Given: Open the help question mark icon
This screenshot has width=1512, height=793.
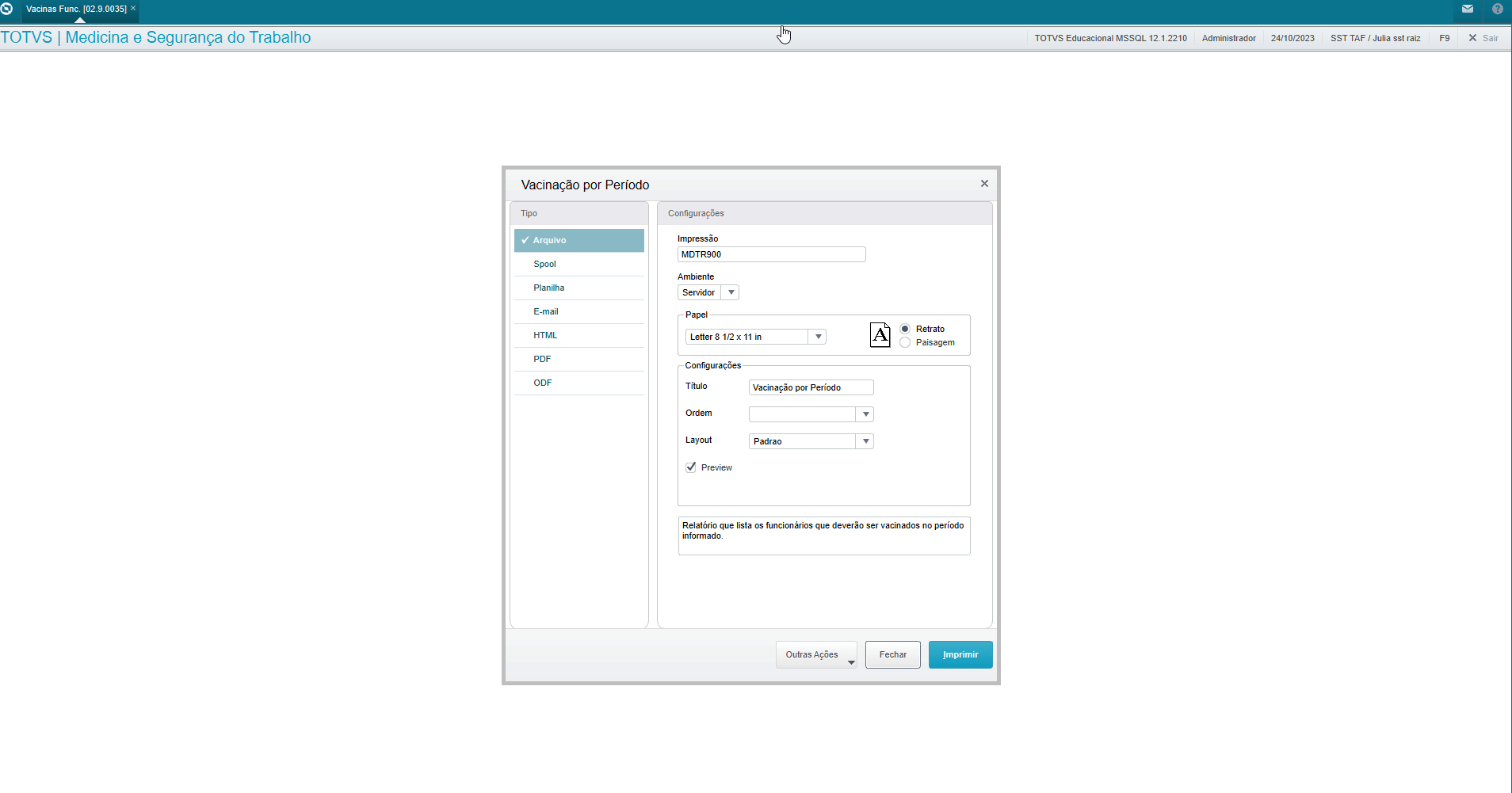Looking at the screenshot, I should [1498, 9].
